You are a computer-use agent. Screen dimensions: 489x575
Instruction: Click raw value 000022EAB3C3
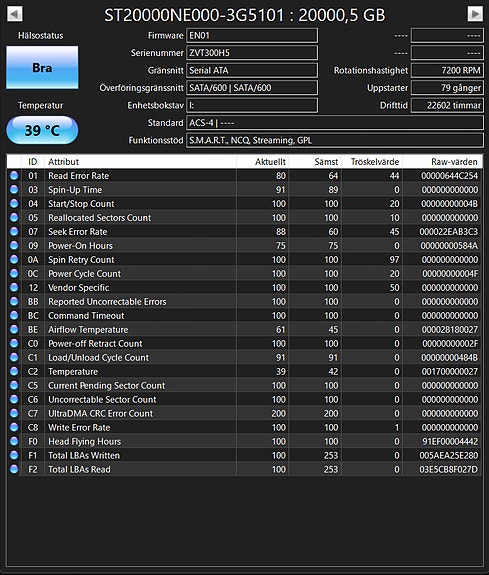click(449, 231)
